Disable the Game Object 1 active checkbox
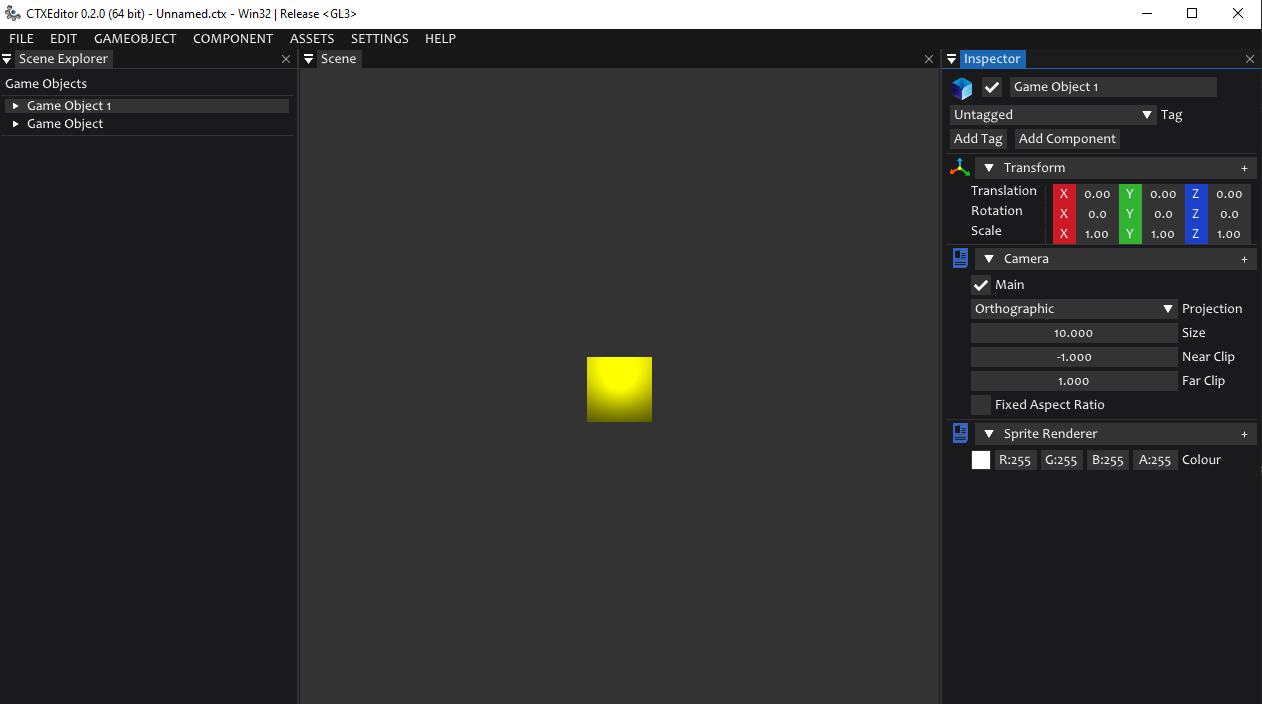 [992, 87]
